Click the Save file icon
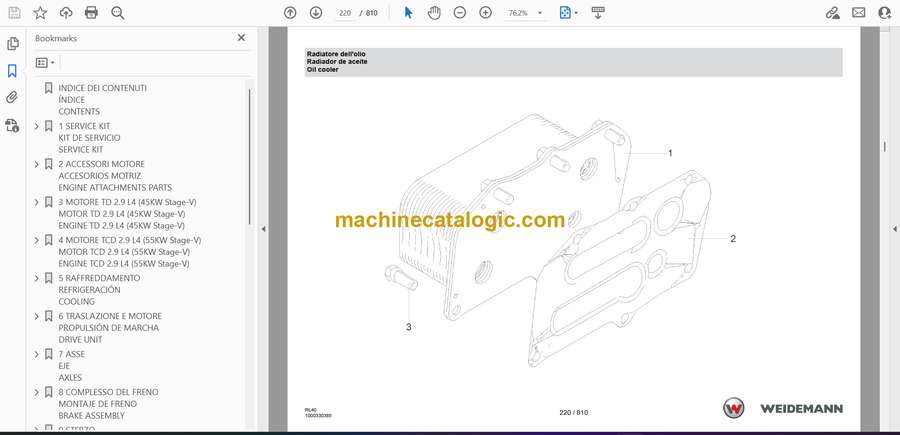Screen dimensions: 900x435 click(14, 13)
